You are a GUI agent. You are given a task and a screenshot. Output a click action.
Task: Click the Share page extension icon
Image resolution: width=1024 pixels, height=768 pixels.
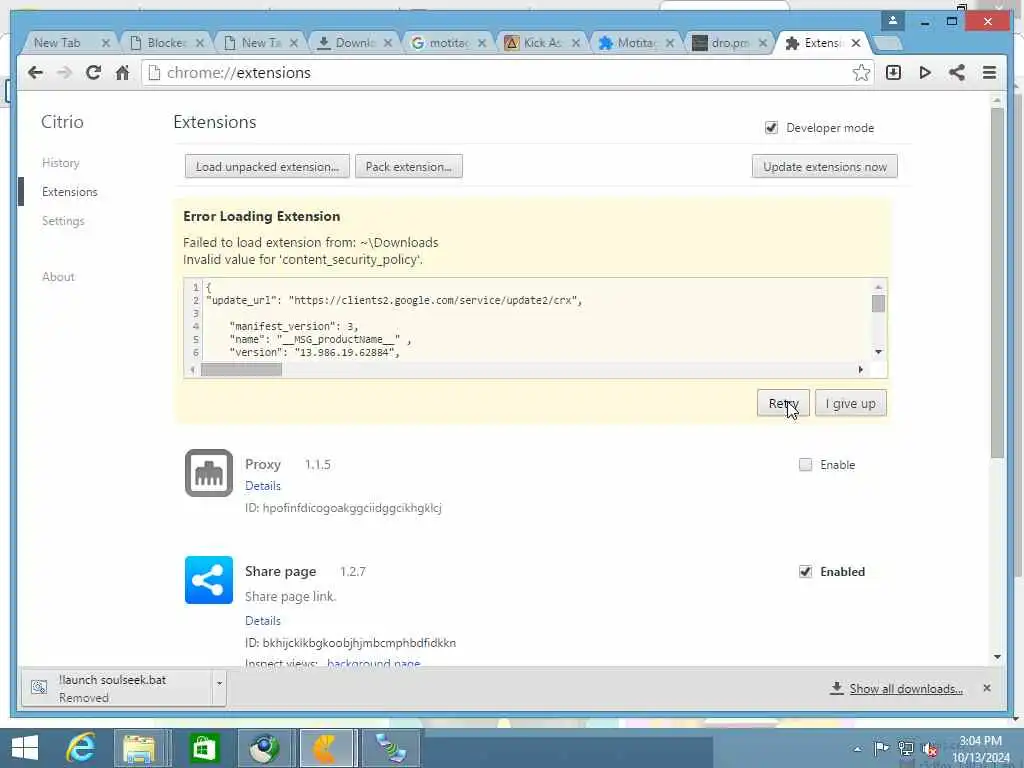pos(209,580)
